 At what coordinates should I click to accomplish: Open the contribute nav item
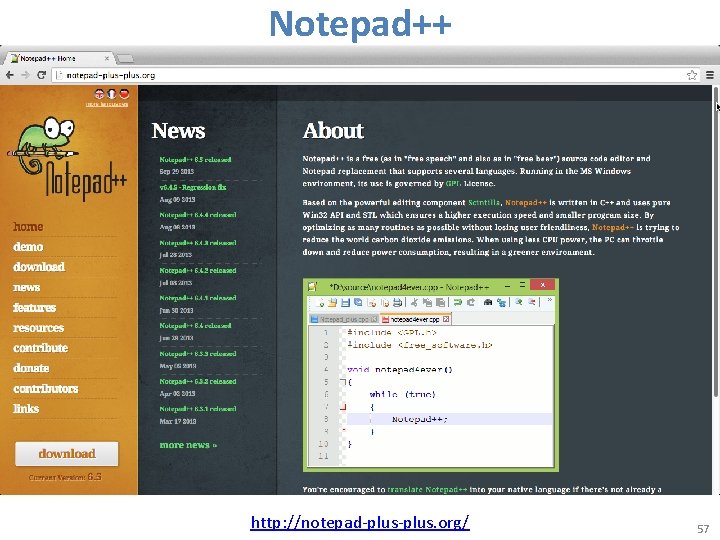[40, 348]
